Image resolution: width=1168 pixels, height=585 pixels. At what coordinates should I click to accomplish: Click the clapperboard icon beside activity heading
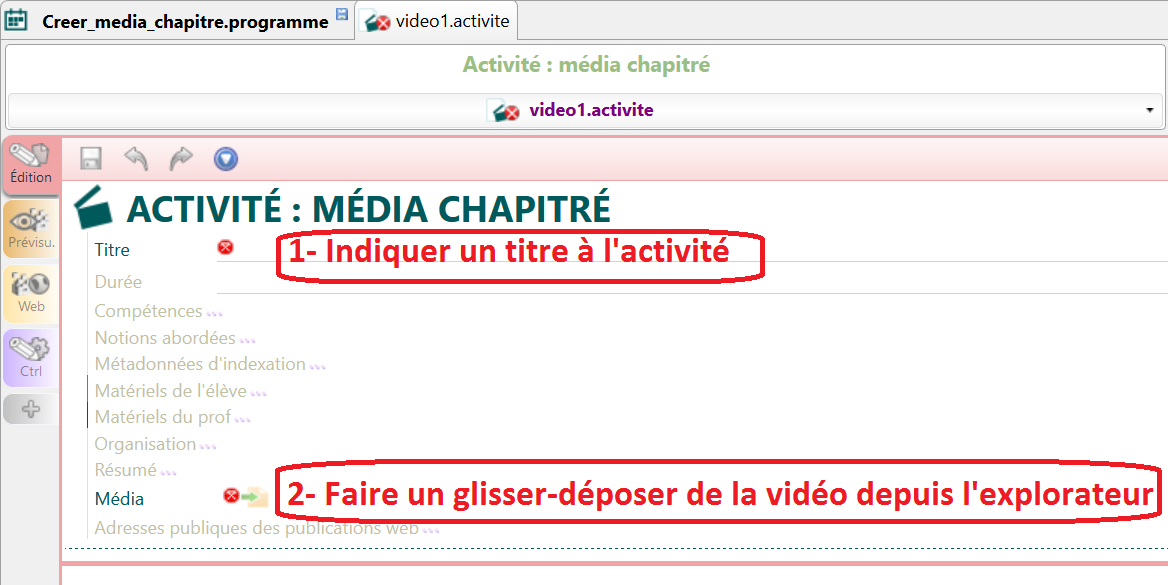[94, 207]
